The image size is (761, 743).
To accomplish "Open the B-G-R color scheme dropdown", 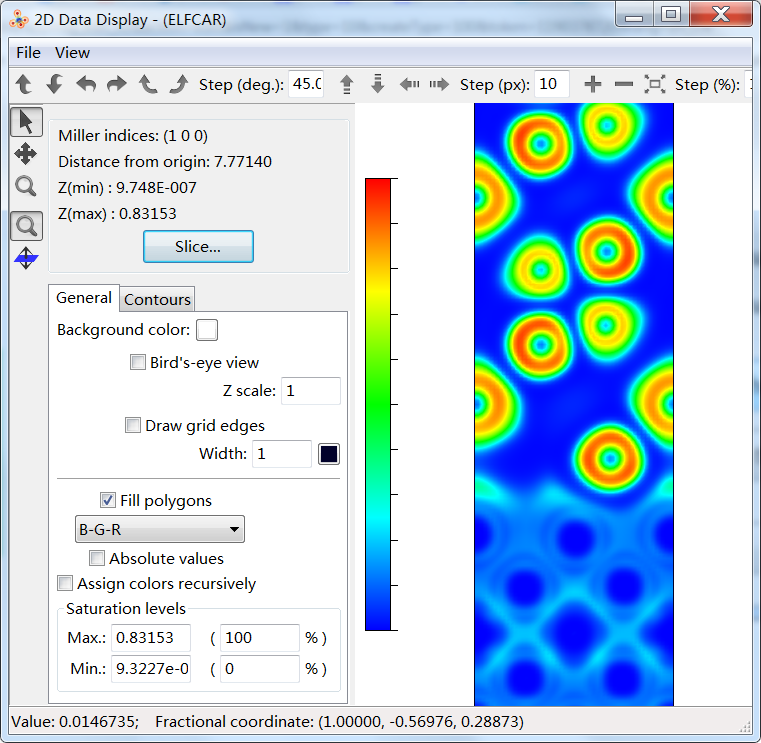I will 160,529.
